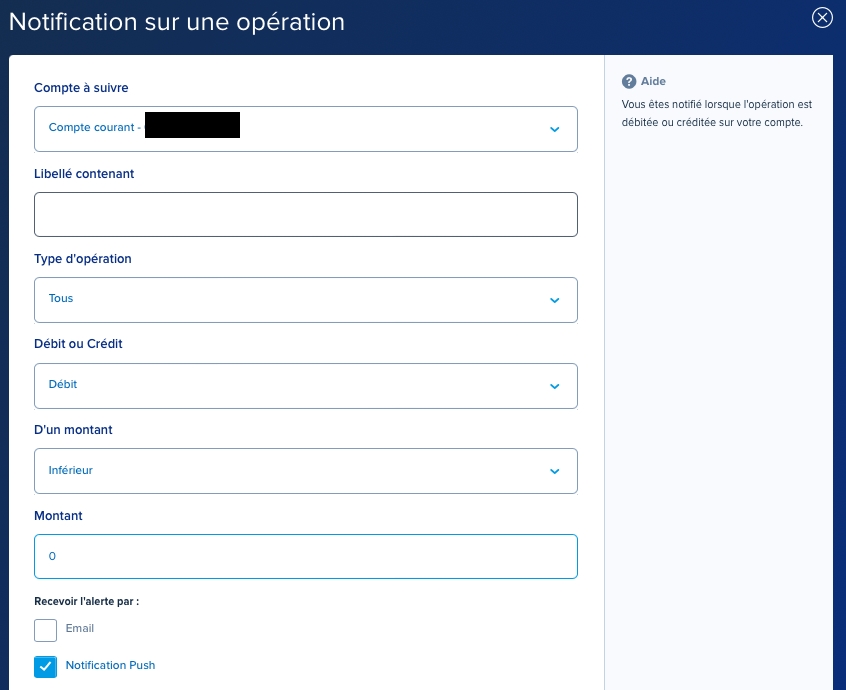Open the Type d'opération dropdown showing Tous
Screen dimensions: 846x690
306,300
